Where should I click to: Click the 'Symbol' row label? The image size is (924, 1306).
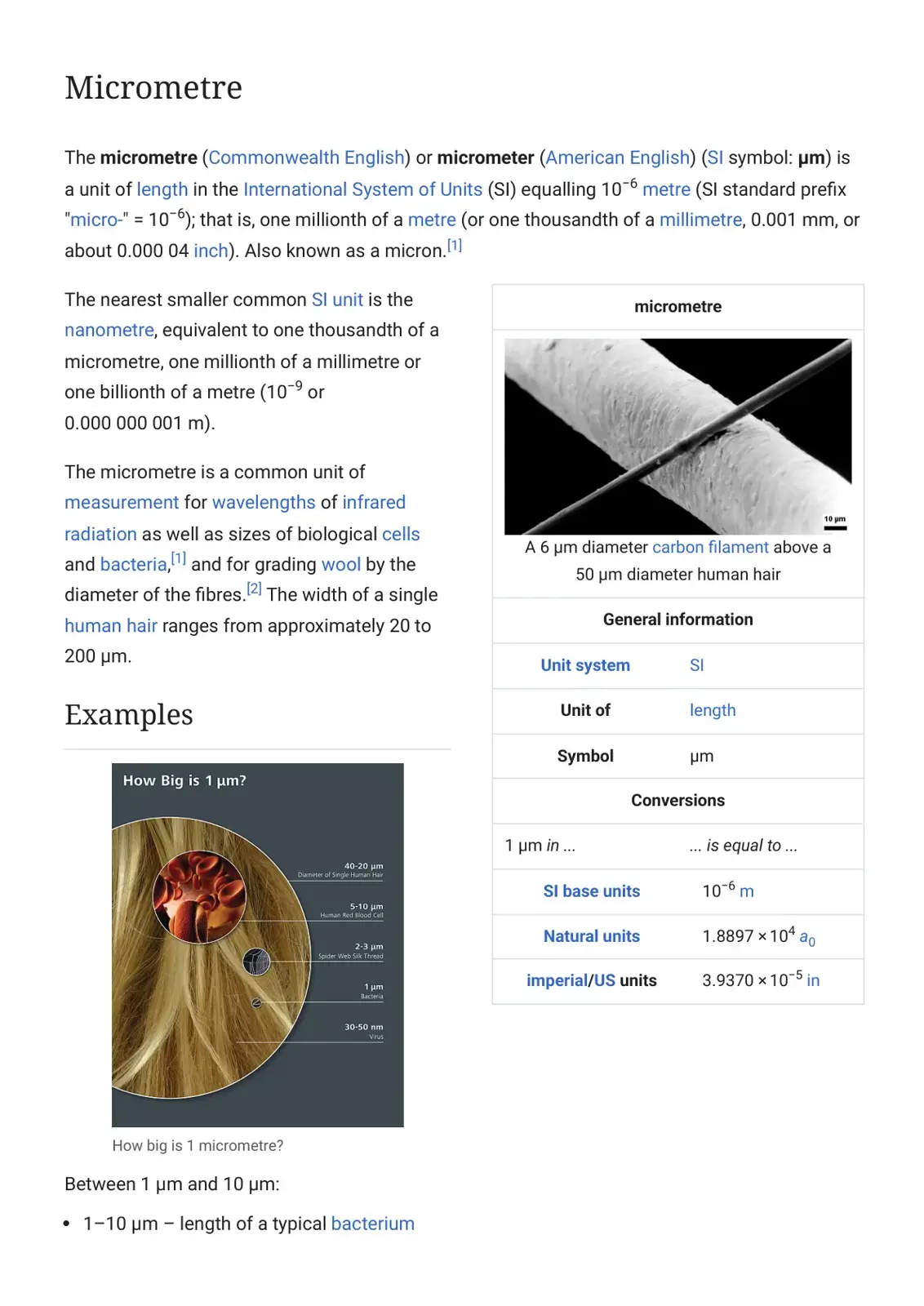click(x=585, y=756)
